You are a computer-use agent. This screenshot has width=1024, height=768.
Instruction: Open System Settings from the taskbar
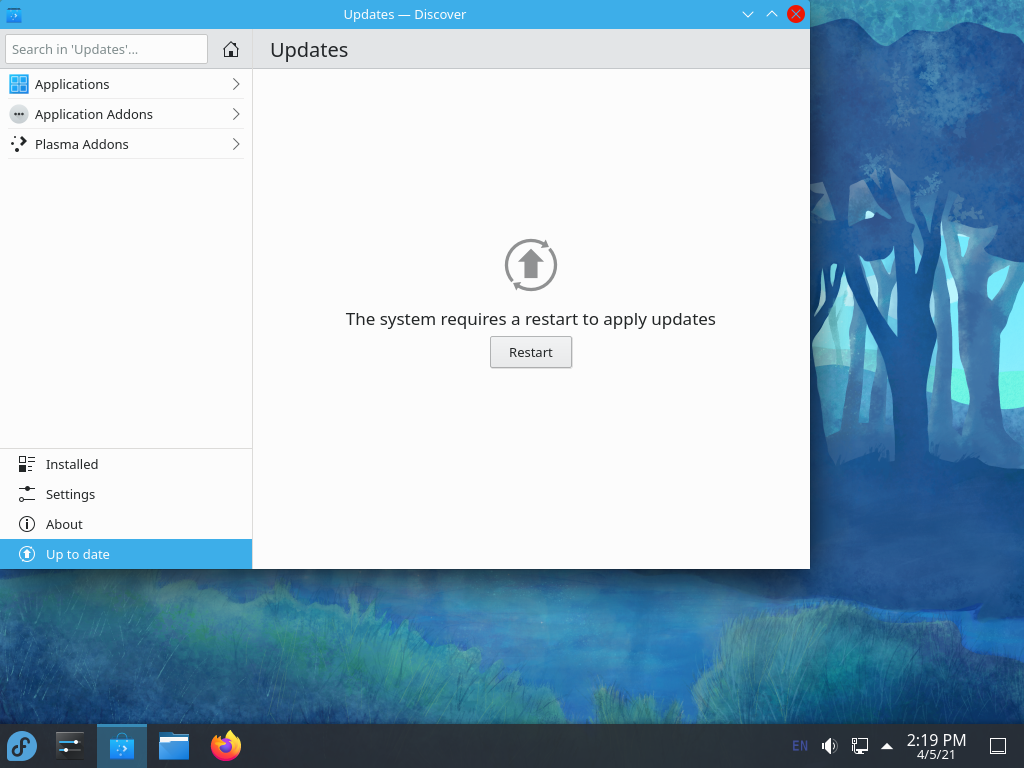(x=70, y=746)
